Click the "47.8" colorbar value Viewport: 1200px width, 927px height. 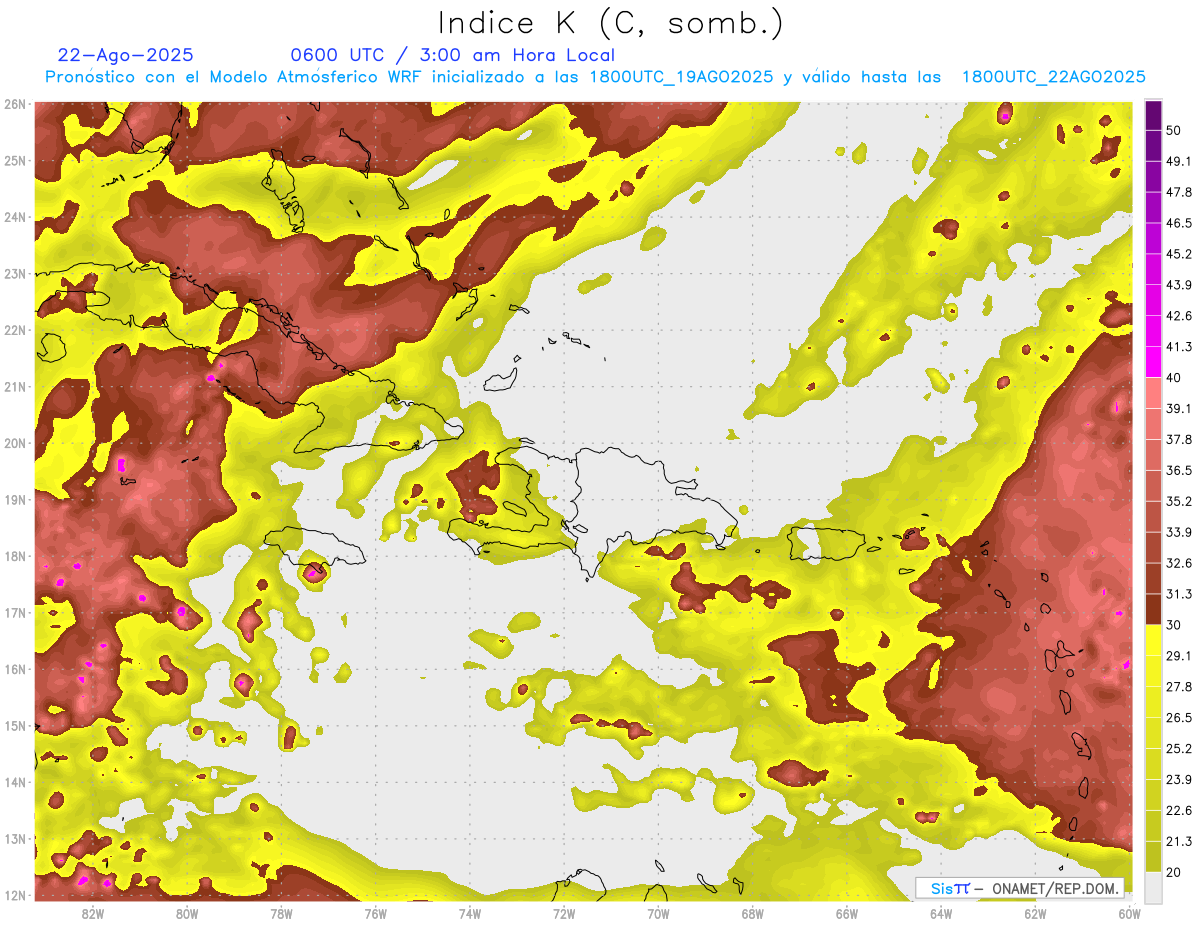click(x=1178, y=192)
